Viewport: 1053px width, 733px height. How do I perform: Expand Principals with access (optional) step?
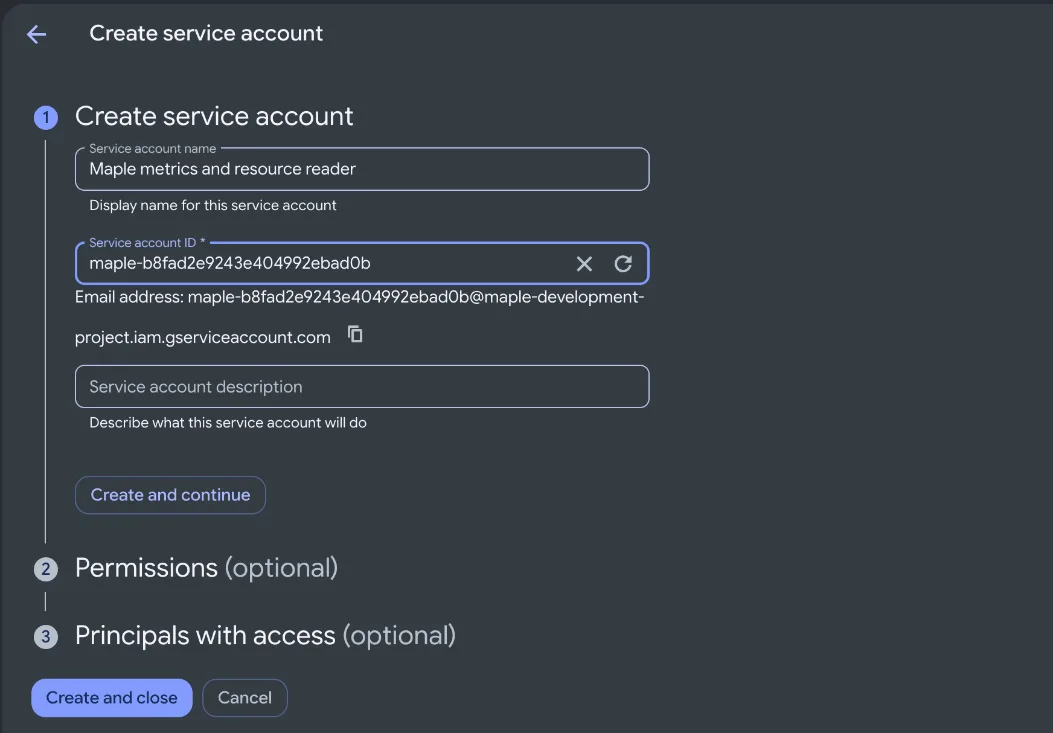tap(265, 636)
